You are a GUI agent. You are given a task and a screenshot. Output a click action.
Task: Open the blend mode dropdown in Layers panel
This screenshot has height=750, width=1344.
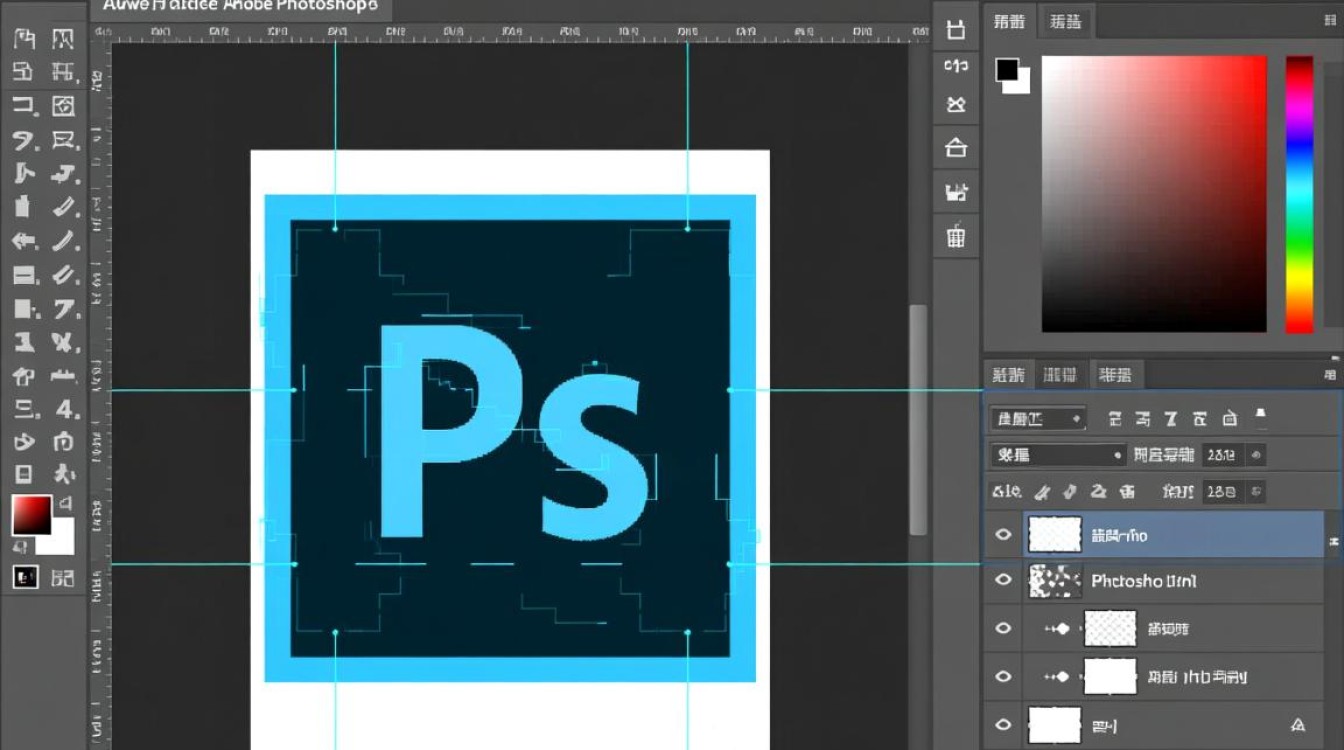pos(1058,455)
